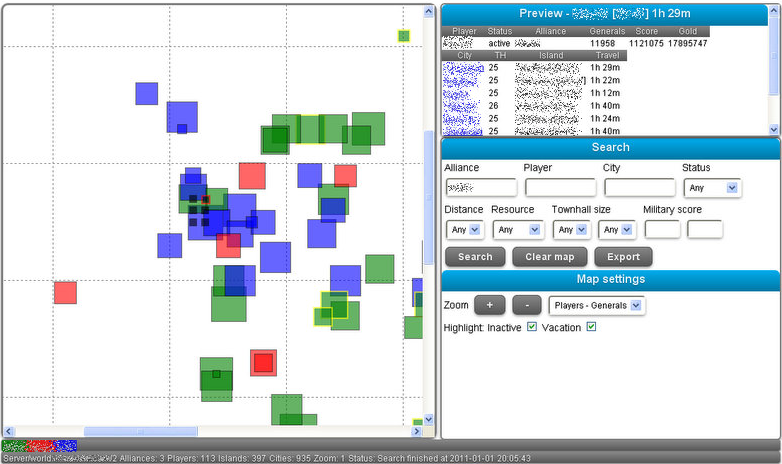Click the map's horizontal scroll left arrow
This screenshot has height=464, width=782.
pyautogui.click(x=8, y=431)
